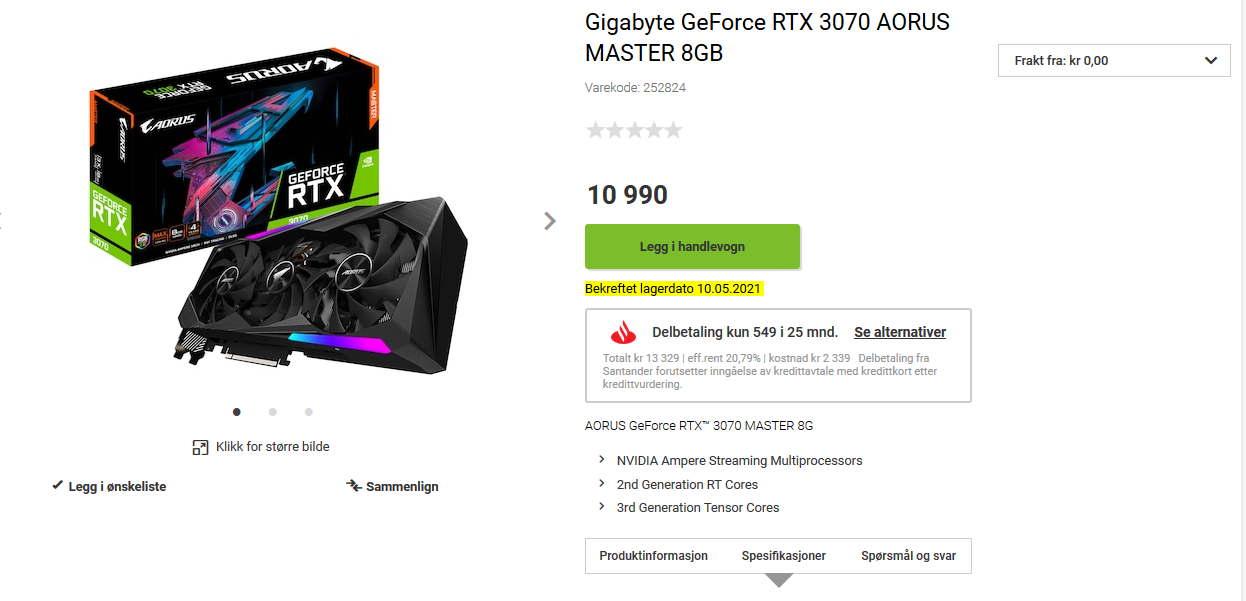
Task: Select first image carousel dot
Action: pyautogui.click(x=237, y=411)
